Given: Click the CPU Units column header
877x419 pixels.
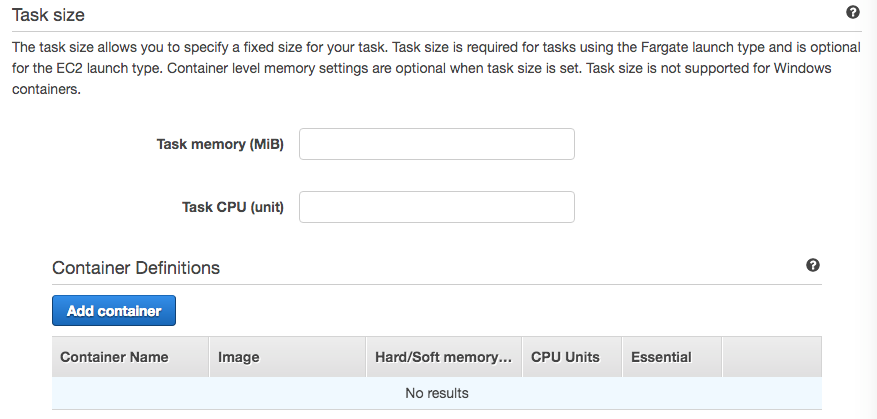Looking at the screenshot, I should click(x=565, y=357).
